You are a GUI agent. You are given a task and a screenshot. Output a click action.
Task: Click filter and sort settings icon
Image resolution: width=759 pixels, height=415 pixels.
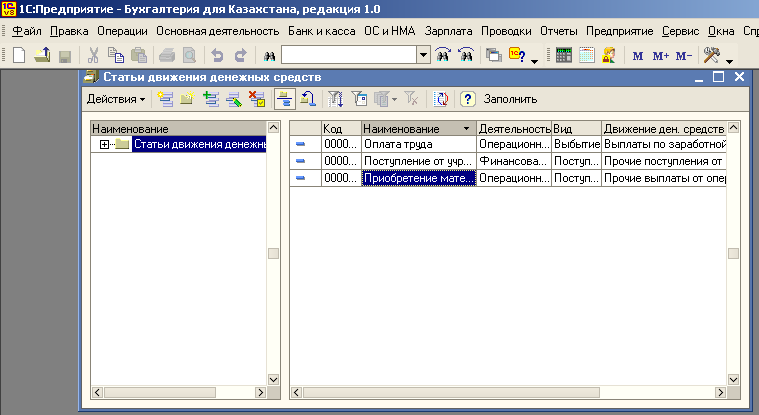335,99
